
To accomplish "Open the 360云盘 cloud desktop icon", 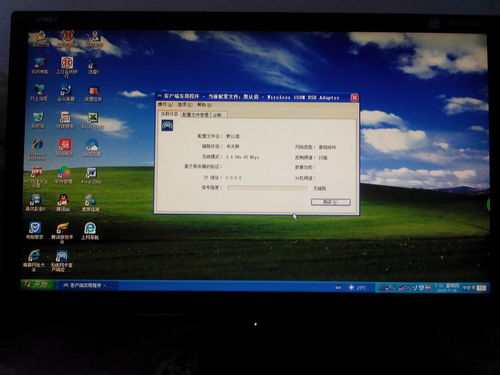I will tap(92, 148).
